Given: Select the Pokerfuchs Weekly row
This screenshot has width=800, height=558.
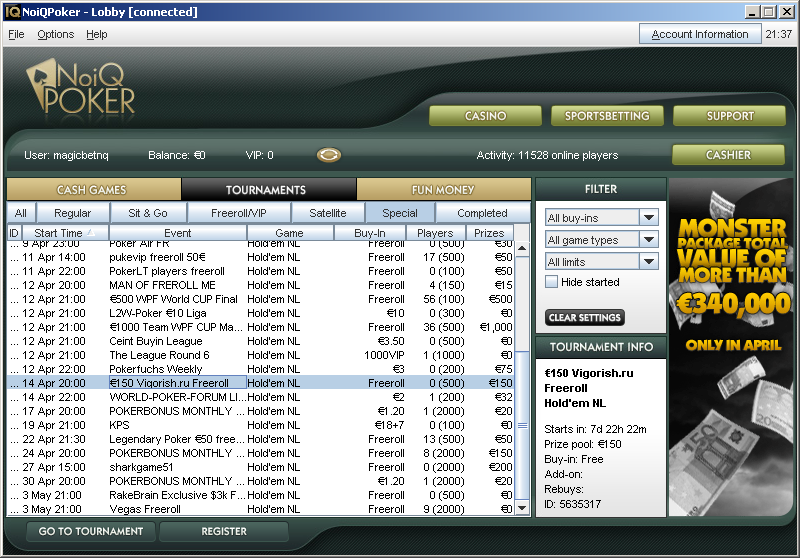Looking at the screenshot, I should click(261, 369).
